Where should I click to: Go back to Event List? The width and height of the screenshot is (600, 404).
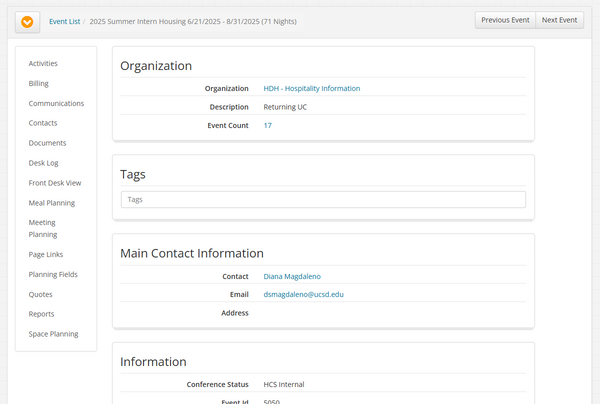(x=64, y=21)
